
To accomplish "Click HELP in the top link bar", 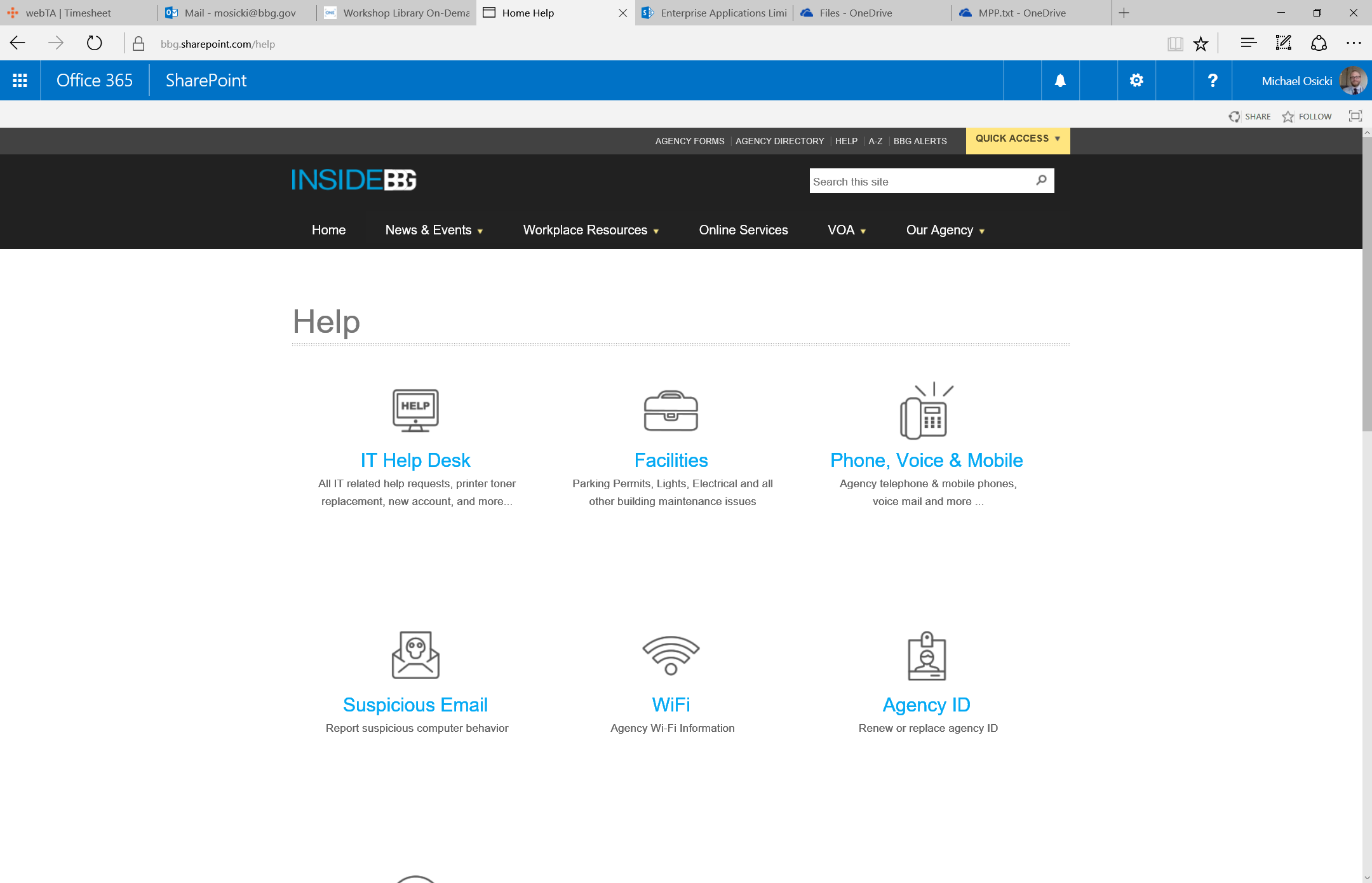I will click(846, 141).
